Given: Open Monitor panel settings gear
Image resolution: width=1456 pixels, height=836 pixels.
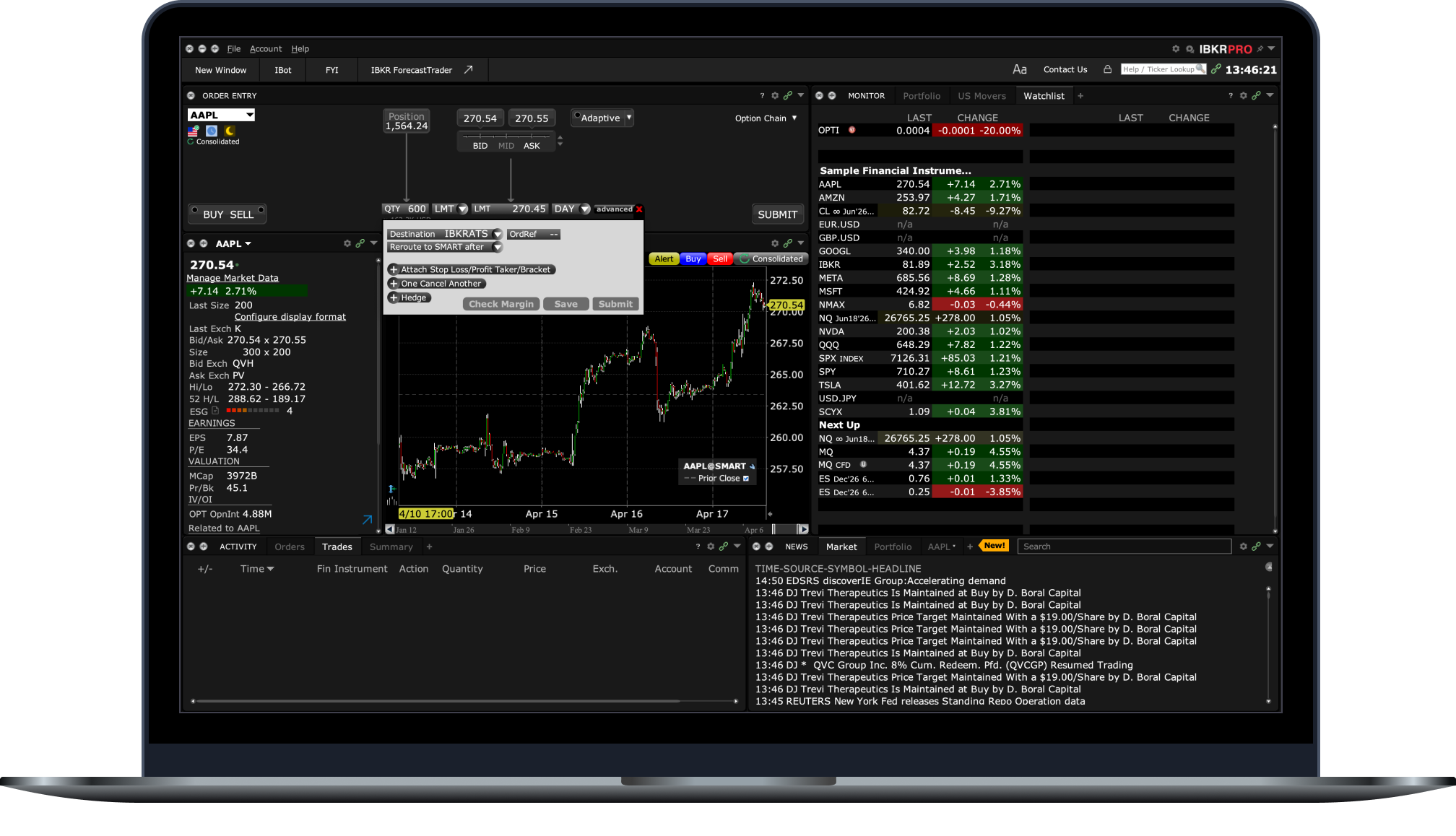Looking at the screenshot, I should click(1243, 95).
